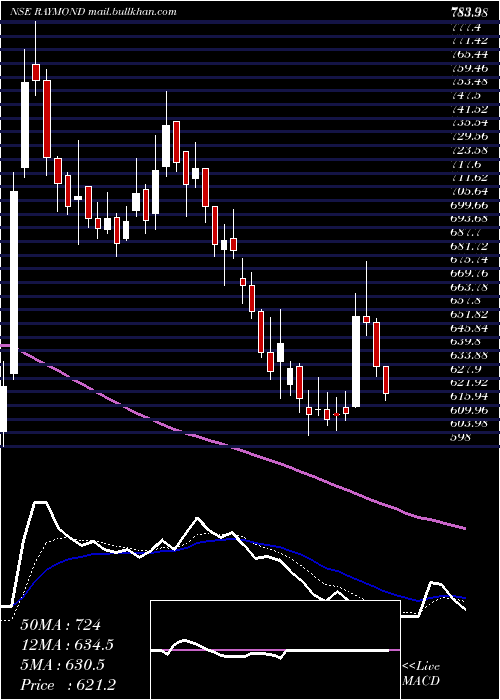Click the '747.5' price axis label
Viewport: 500px width, 700px height.
pyautogui.click(x=467, y=96)
